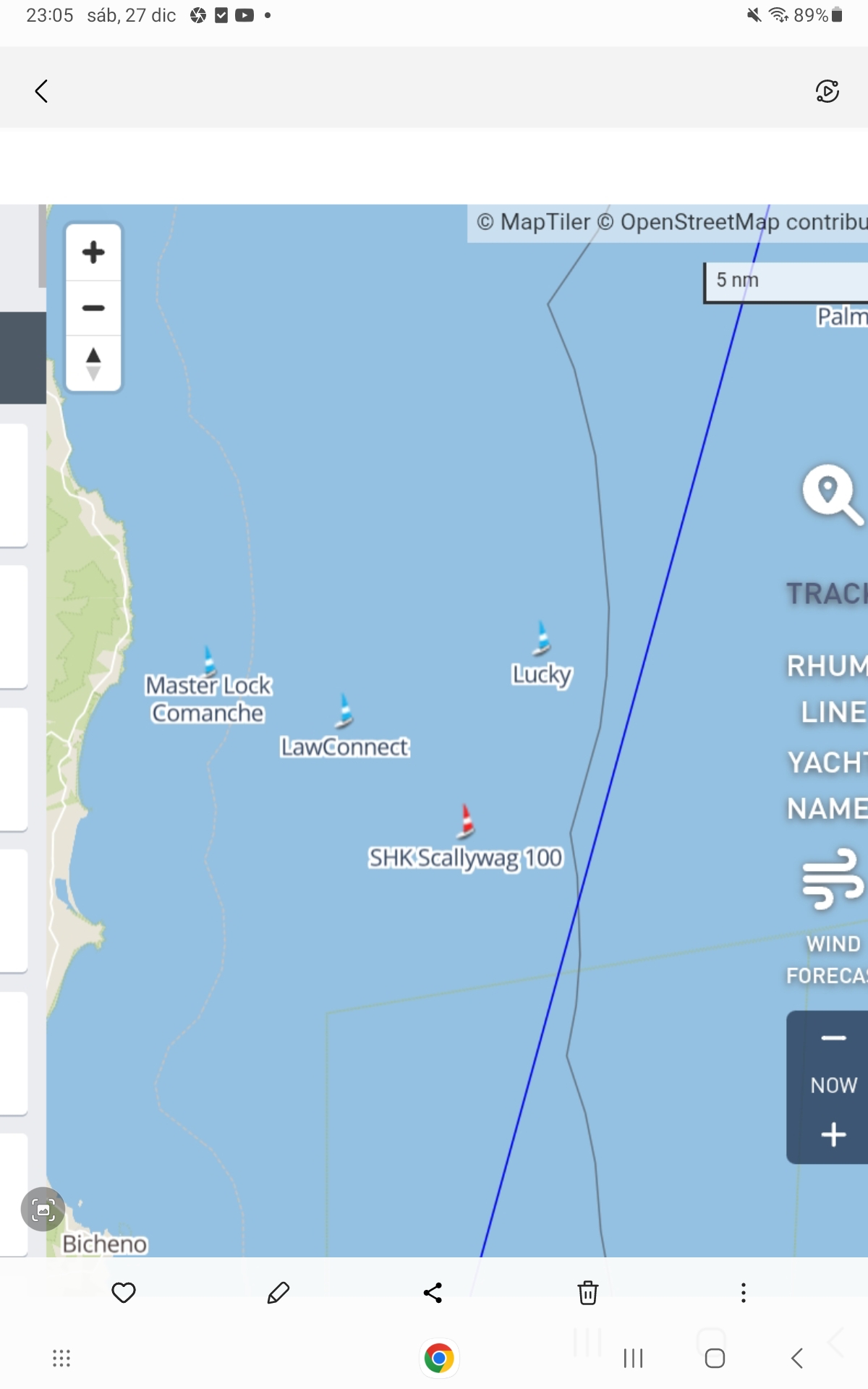Toggle YACHT NAMES labels
This screenshot has width=868, height=1389.
827,785
